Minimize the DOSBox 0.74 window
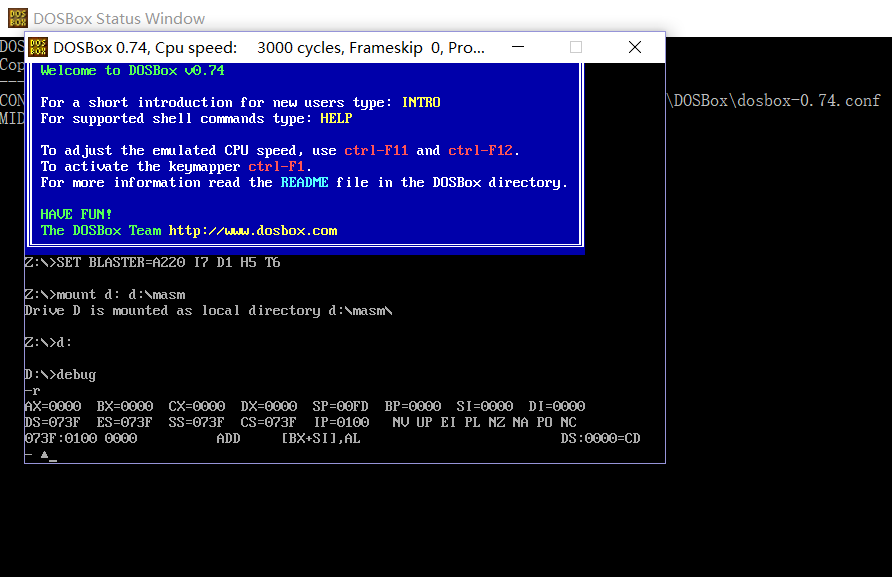This screenshot has width=892, height=577. 518,47
